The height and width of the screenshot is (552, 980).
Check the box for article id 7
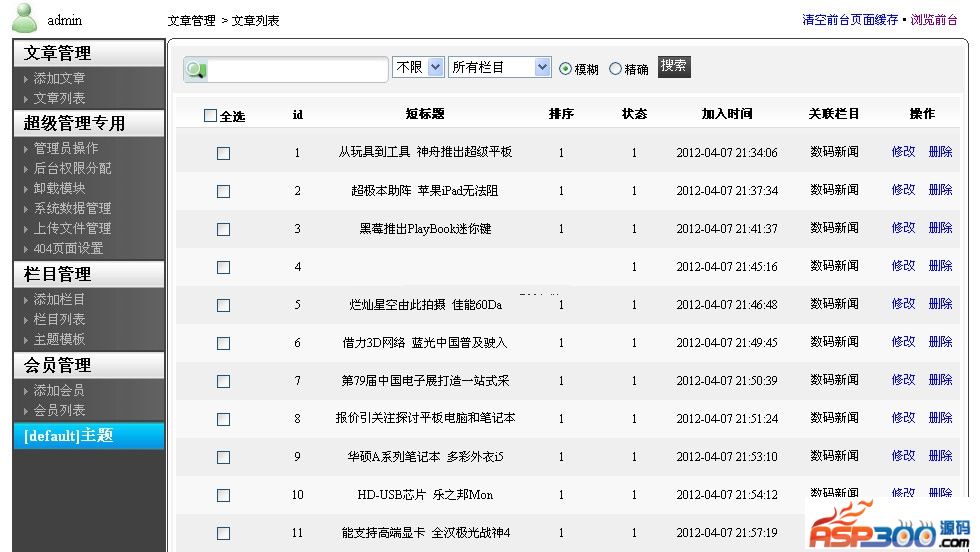tap(223, 381)
